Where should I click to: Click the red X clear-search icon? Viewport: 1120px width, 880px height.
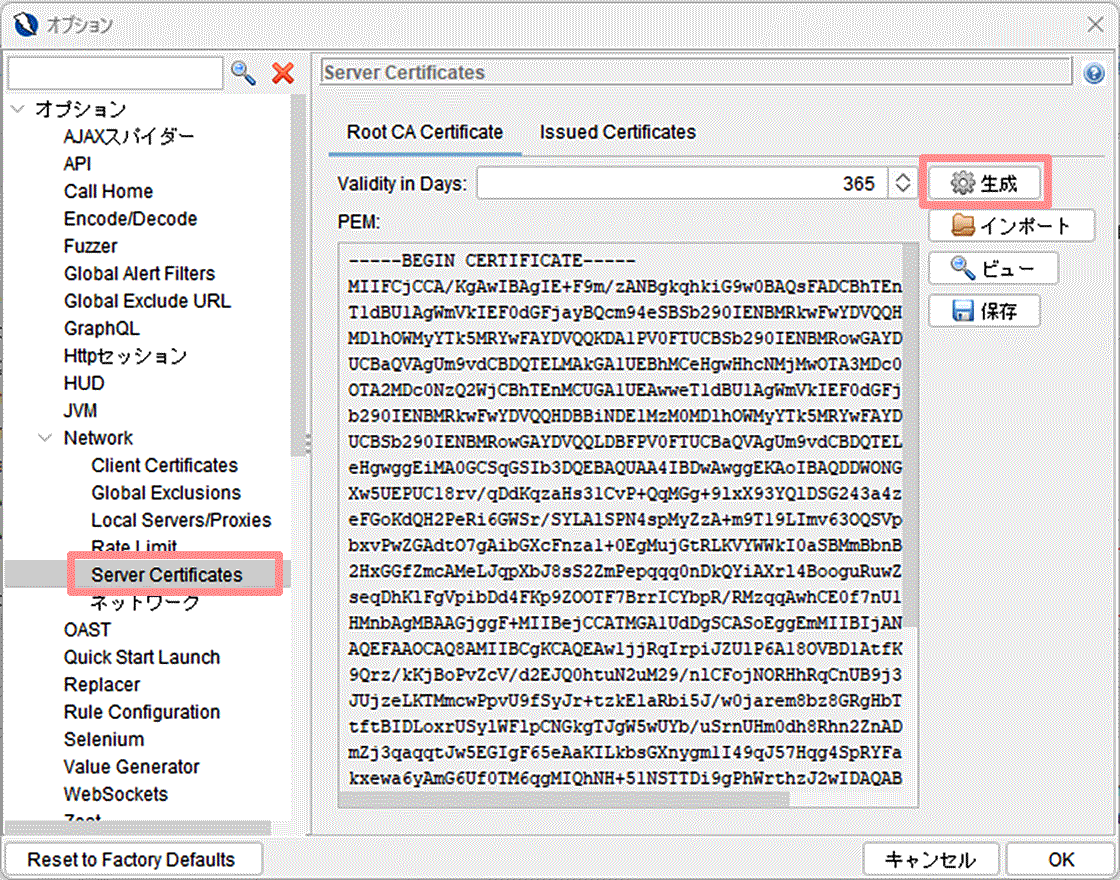284,73
